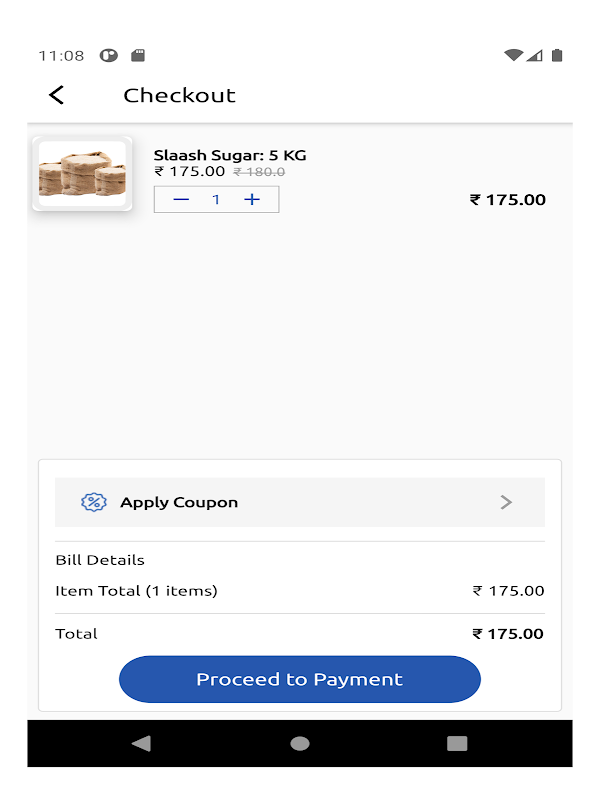Tap Android home circle button
Viewport: 600px width, 800px height.
tap(300, 743)
